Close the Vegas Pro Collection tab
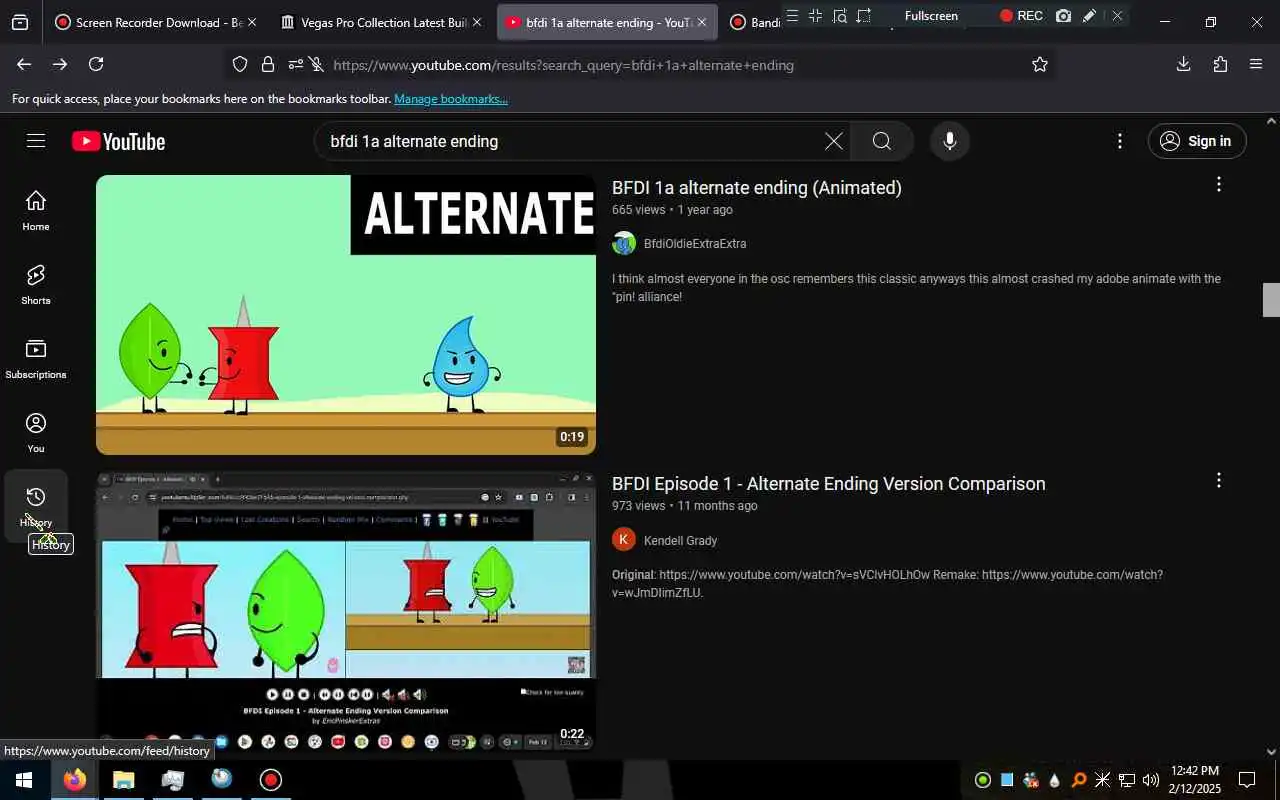Viewport: 1280px width, 800px height. 477,22
